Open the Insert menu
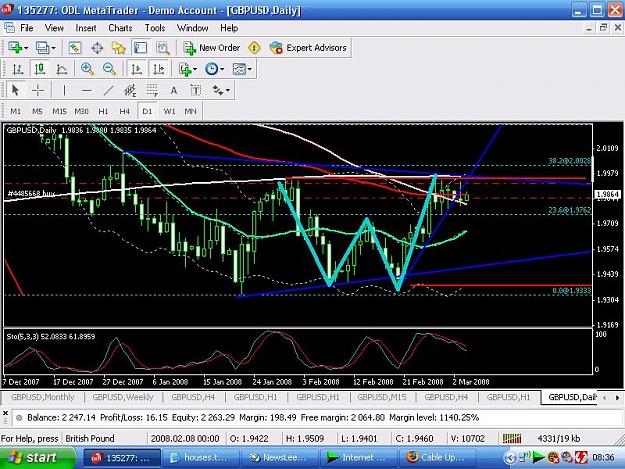Image resolution: width=625 pixels, height=469 pixels. [x=86, y=28]
